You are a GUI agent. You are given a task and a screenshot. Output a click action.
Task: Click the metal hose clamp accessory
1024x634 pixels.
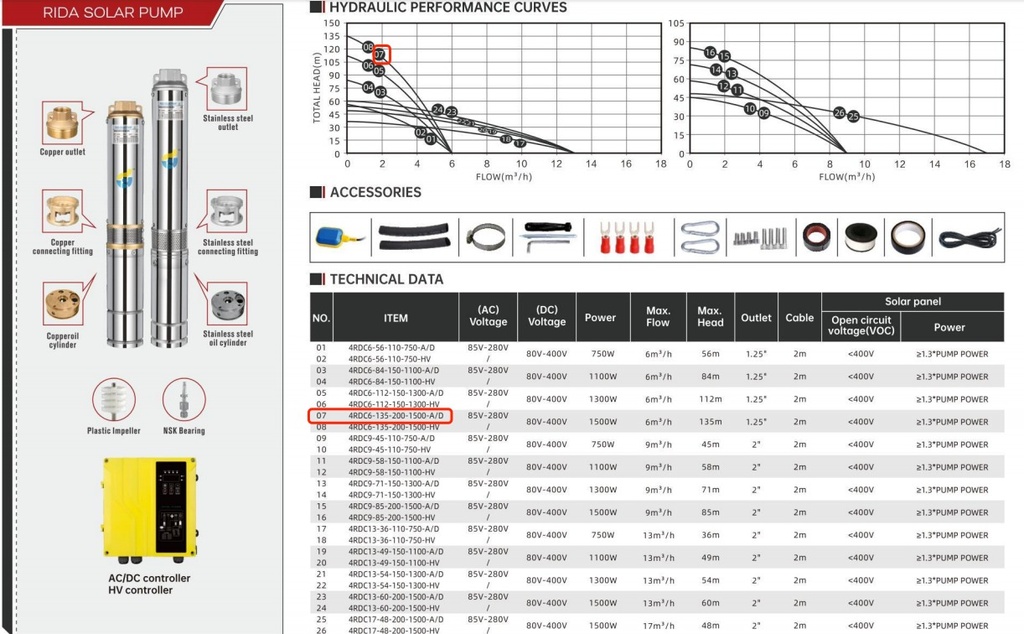(486, 237)
